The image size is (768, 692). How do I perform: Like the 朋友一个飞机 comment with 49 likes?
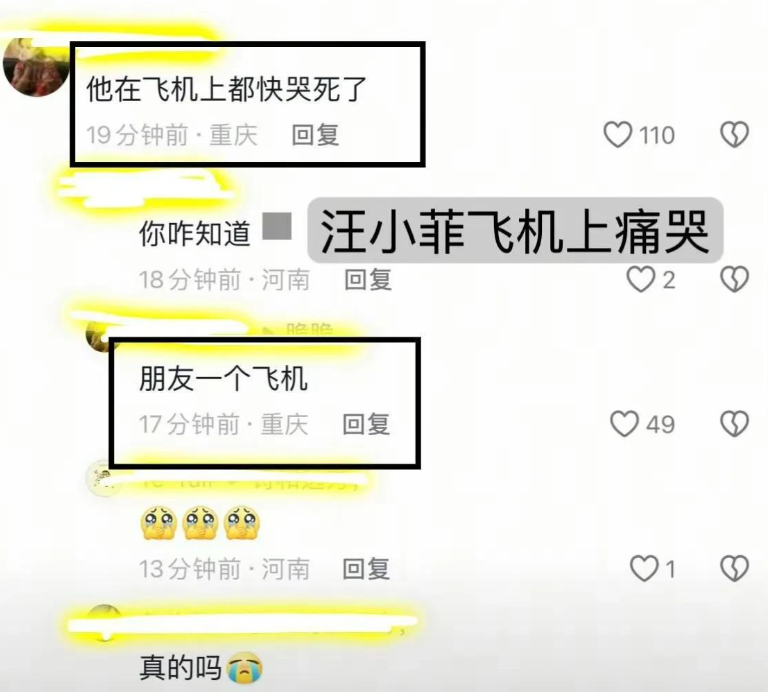624,424
